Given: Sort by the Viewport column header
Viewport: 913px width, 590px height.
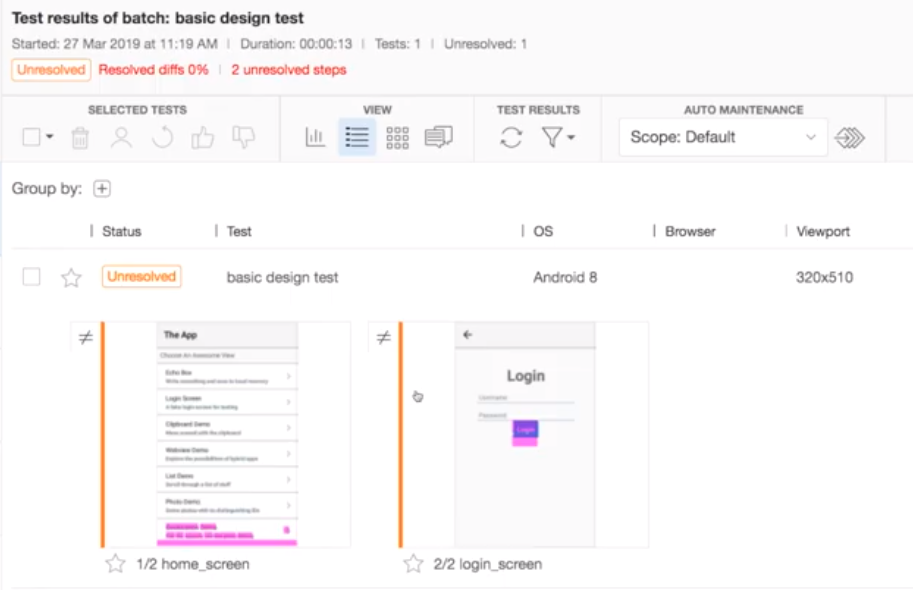Looking at the screenshot, I should pyautogui.click(x=823, y=231).
